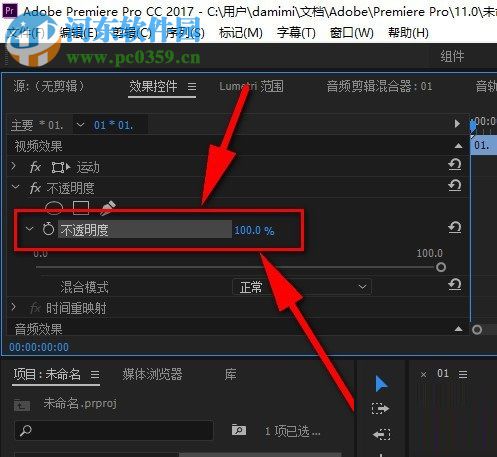Open the 剪辑(C) menu
This screenshot has height=457, width=497.
tap(132, 33)
